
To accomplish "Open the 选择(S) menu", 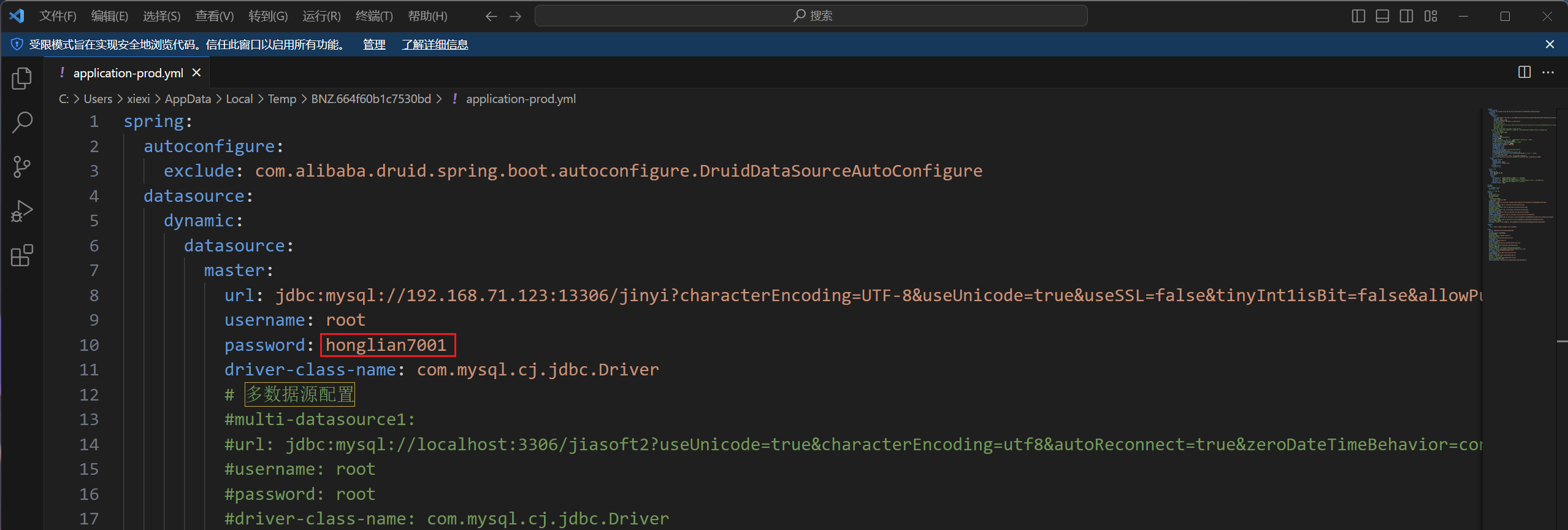I will coord(162,16).
